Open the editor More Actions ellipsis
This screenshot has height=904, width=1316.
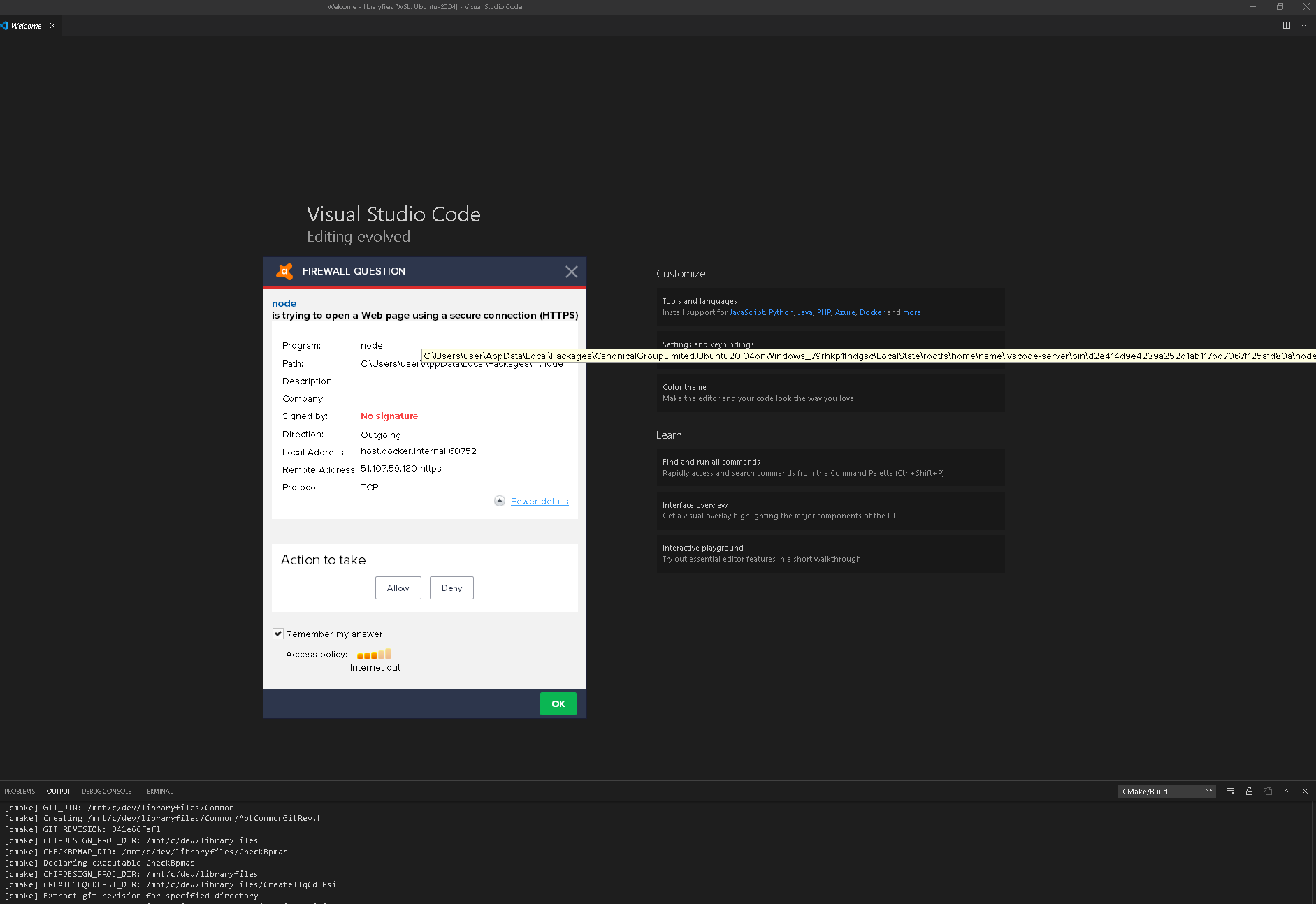click(x=1304, y=25)
